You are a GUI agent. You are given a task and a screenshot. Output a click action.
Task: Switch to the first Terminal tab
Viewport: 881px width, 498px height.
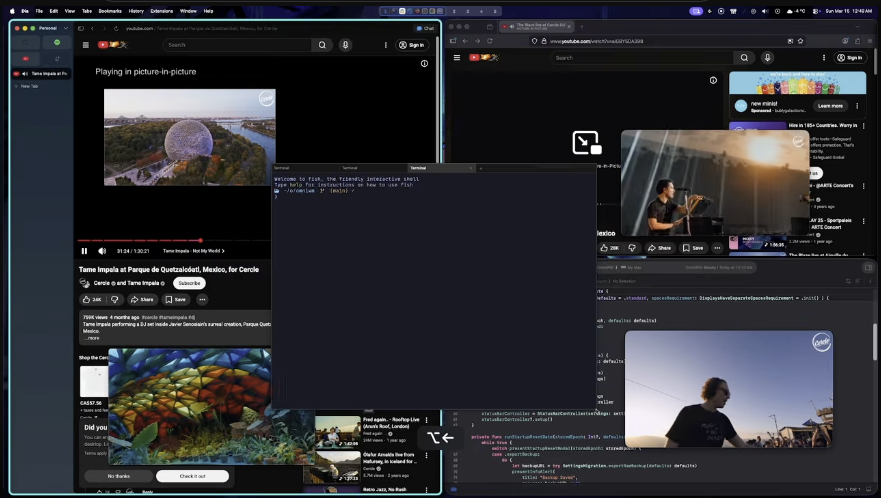pyautogui.click(x=306, y=168)
